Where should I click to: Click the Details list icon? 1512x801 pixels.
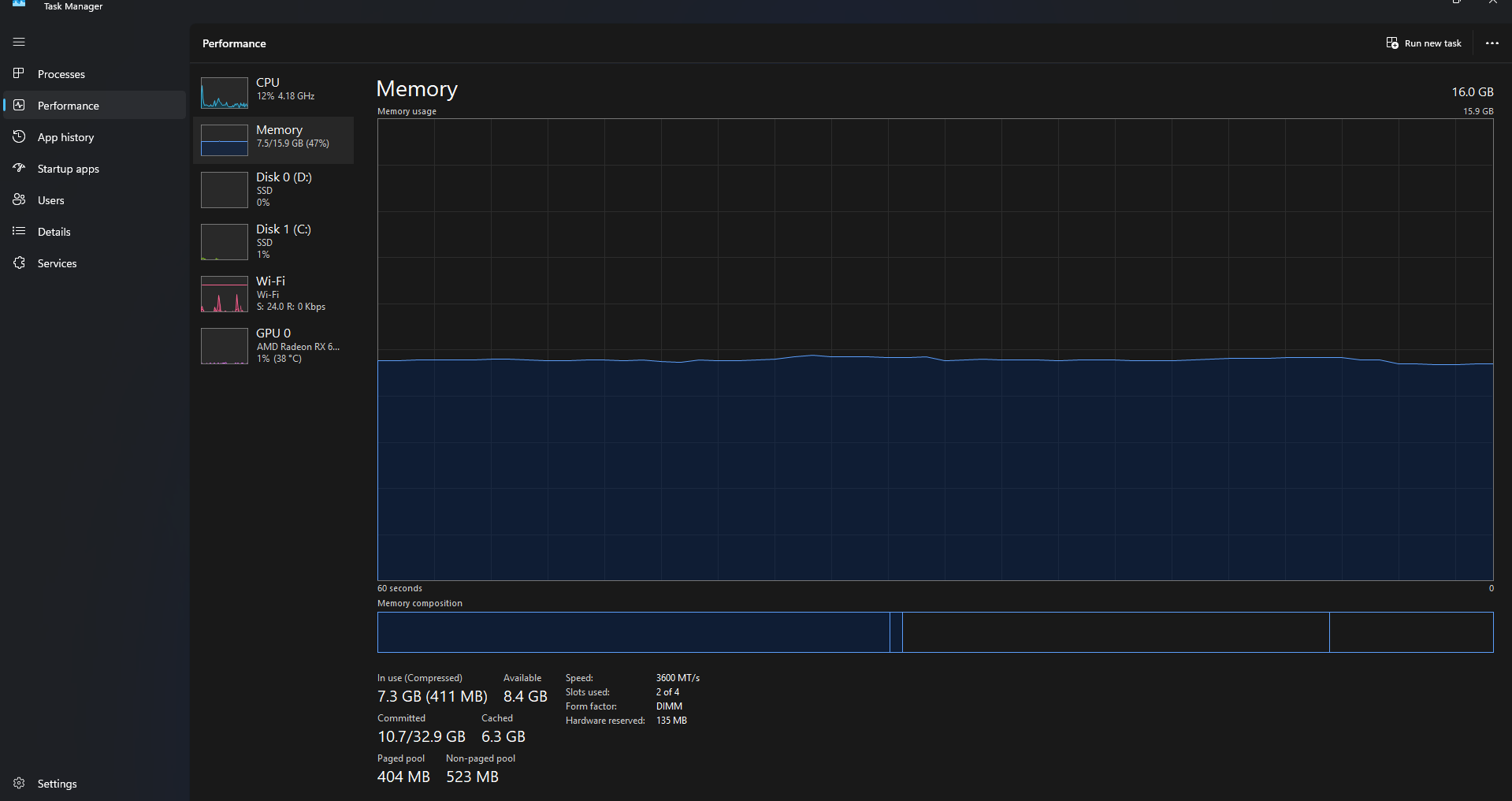[19, 231]
